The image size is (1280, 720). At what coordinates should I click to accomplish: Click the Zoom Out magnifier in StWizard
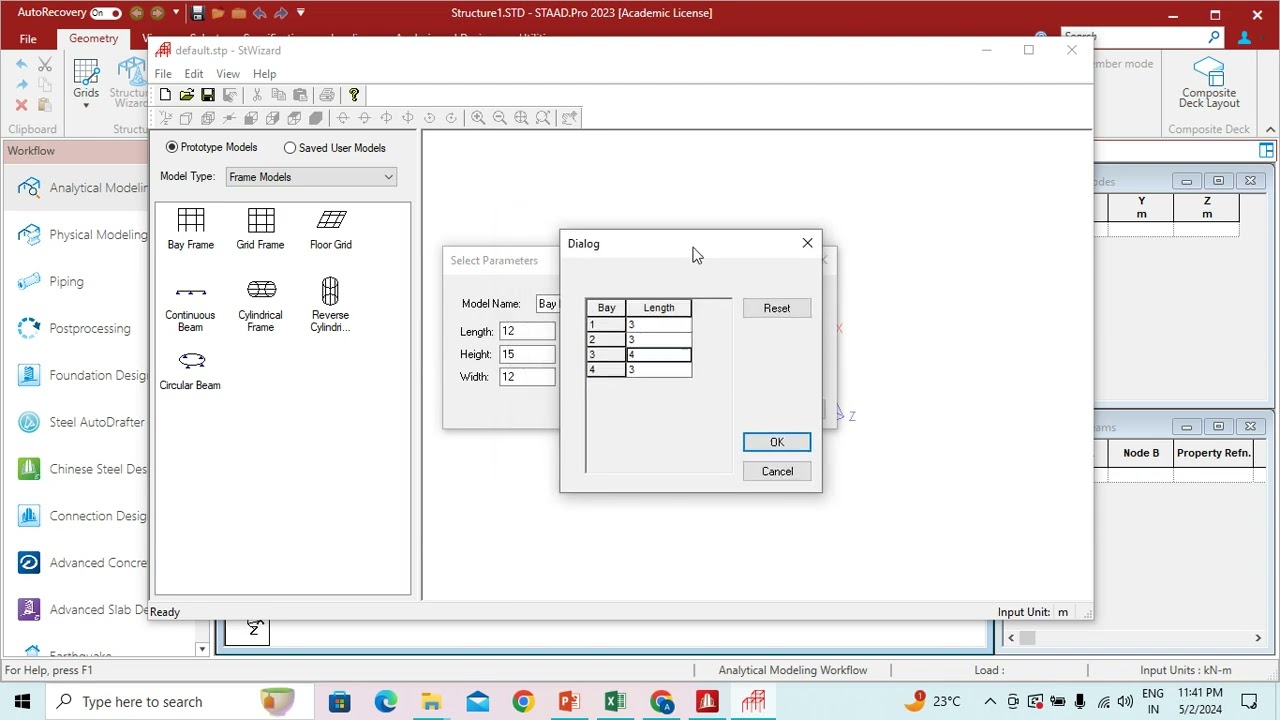500,118
